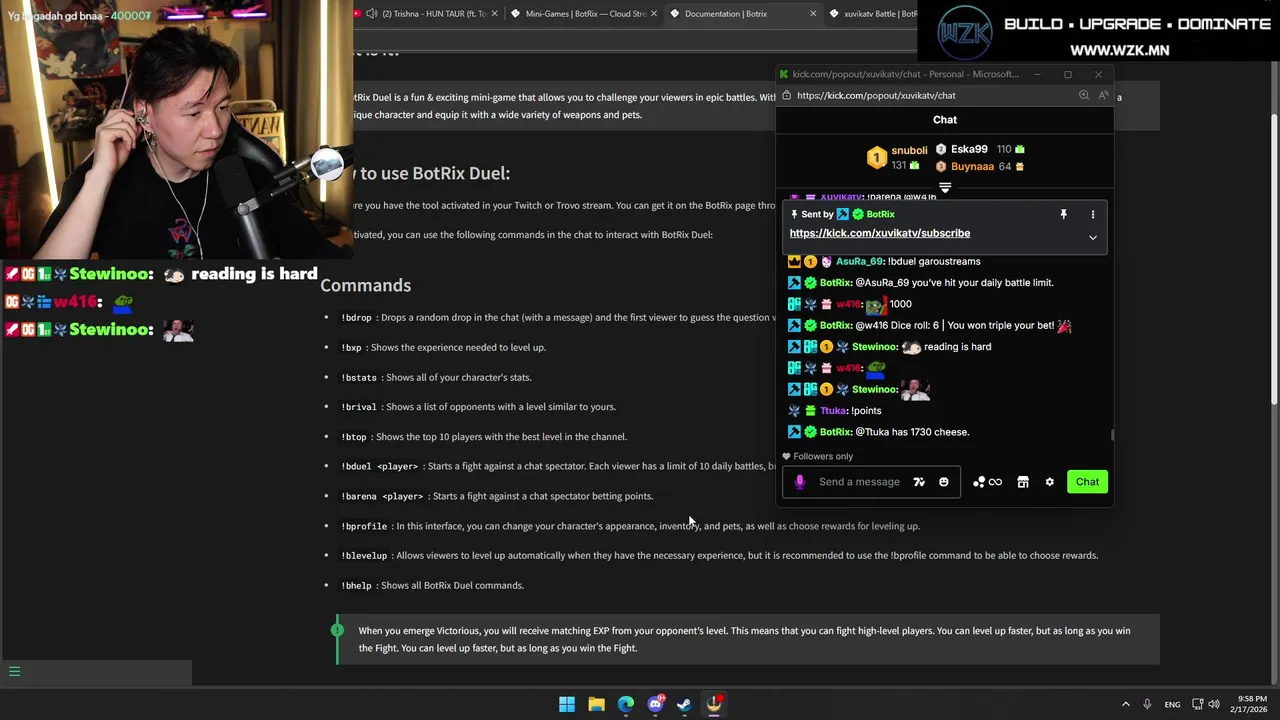Click the !btop command text

click(354, 437)
